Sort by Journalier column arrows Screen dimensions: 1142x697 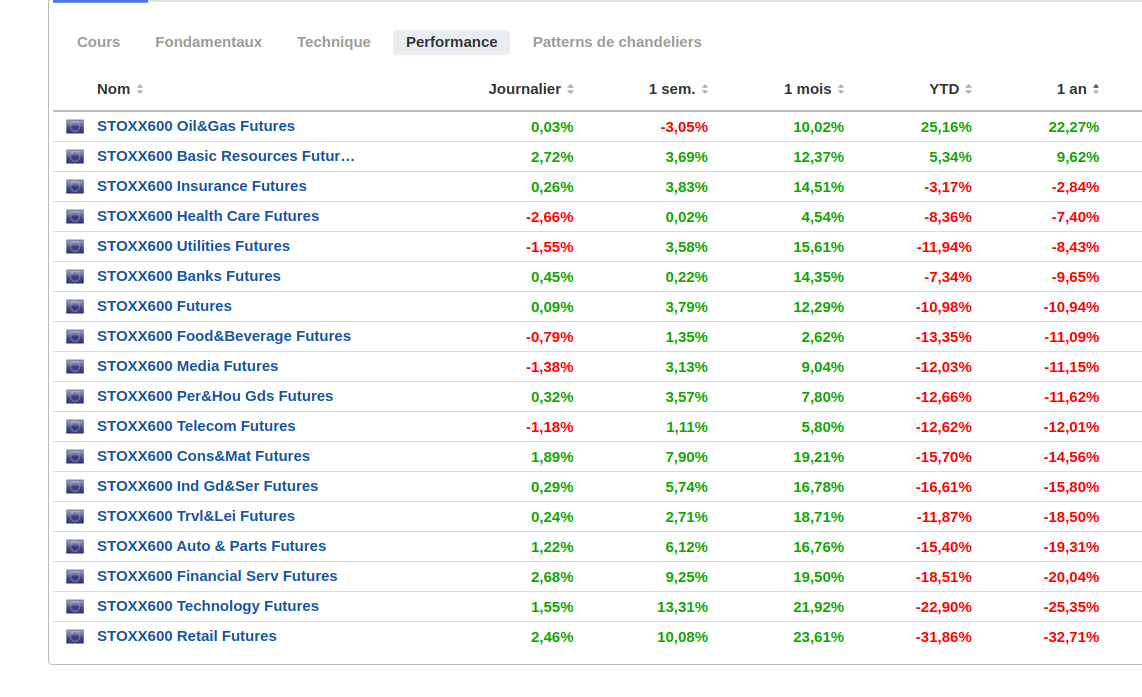pos(570,89)
